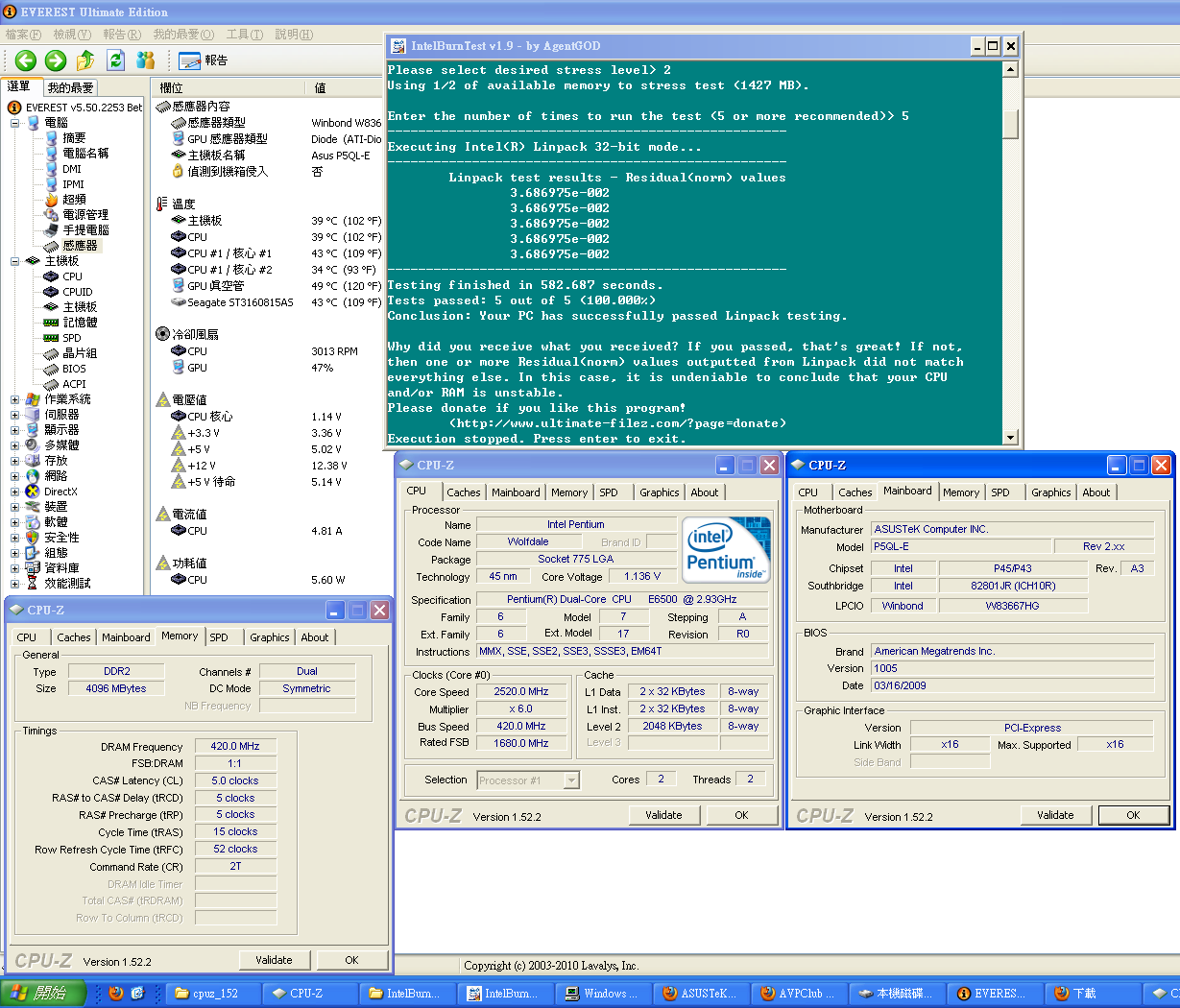Viewport: 1180px width, 1008px height.
Task: Open the AVPClub Firefox taskbar button
Action: click(x=797, y=994)
